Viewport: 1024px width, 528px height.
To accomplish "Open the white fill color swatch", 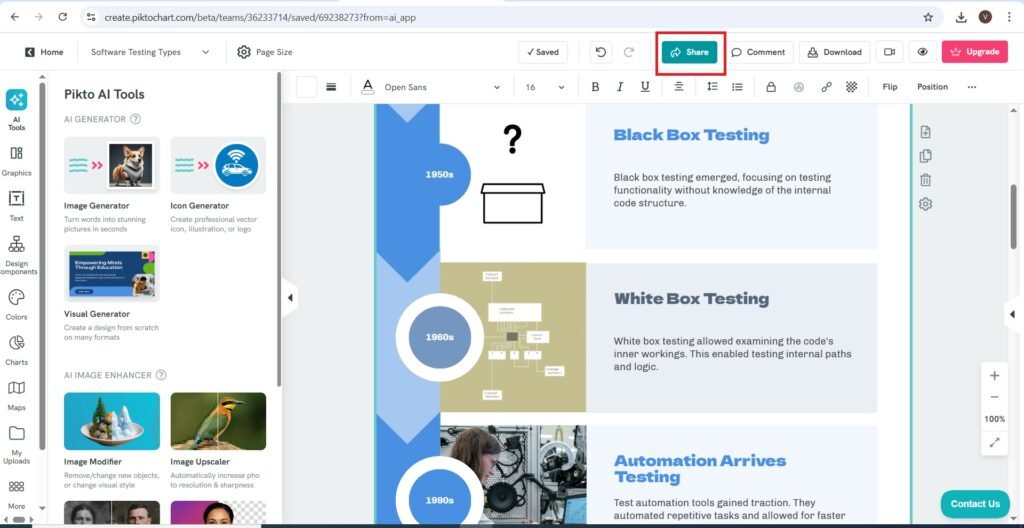I will pos(306,87).
